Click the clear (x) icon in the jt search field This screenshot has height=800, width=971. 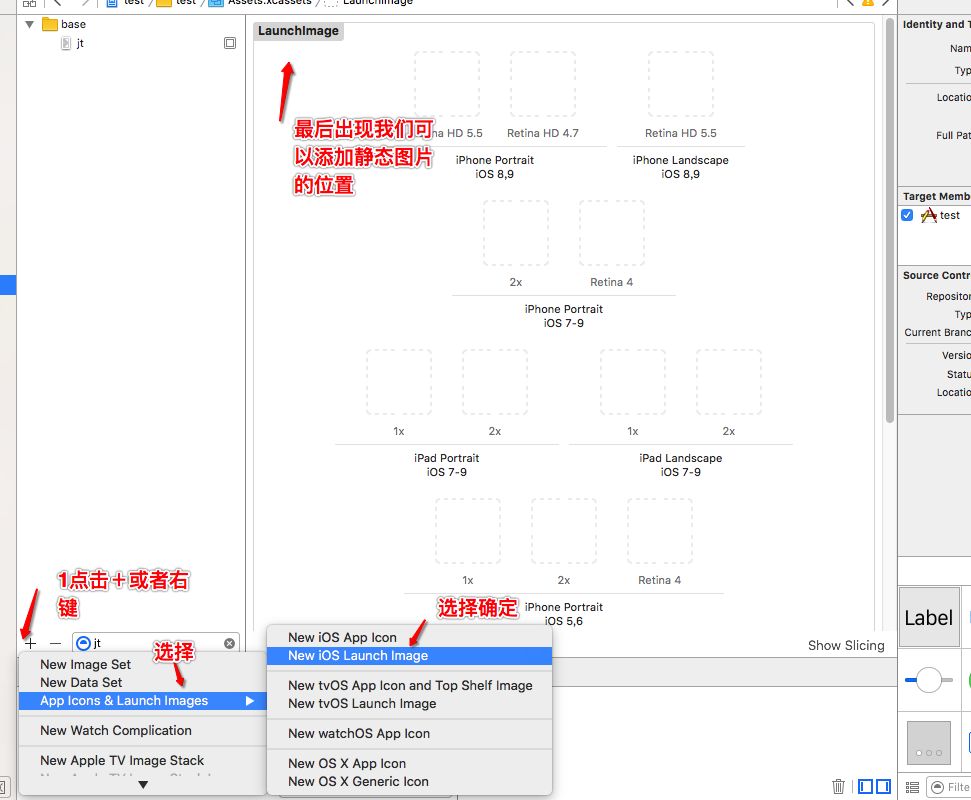tap(229, 644)
